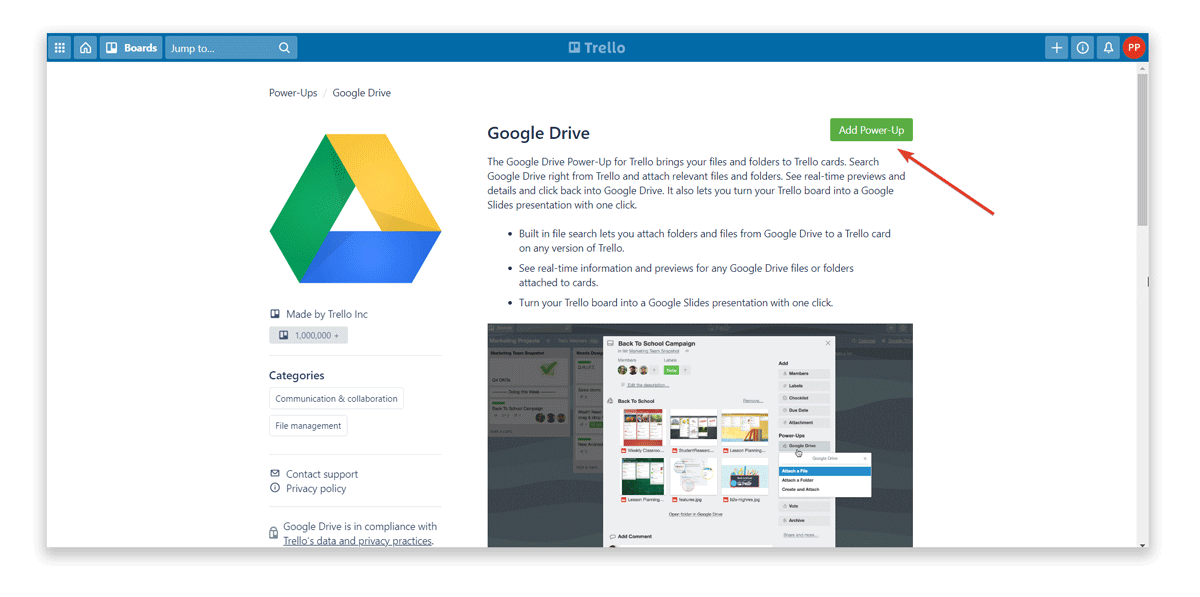
Task: Click the lock icon near compliance text
Action: (274, 533)
